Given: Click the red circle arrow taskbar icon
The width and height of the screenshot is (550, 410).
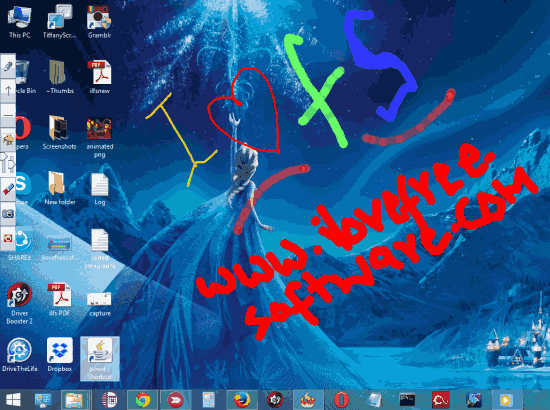Looking at the screenshot, I should point(175,400).
